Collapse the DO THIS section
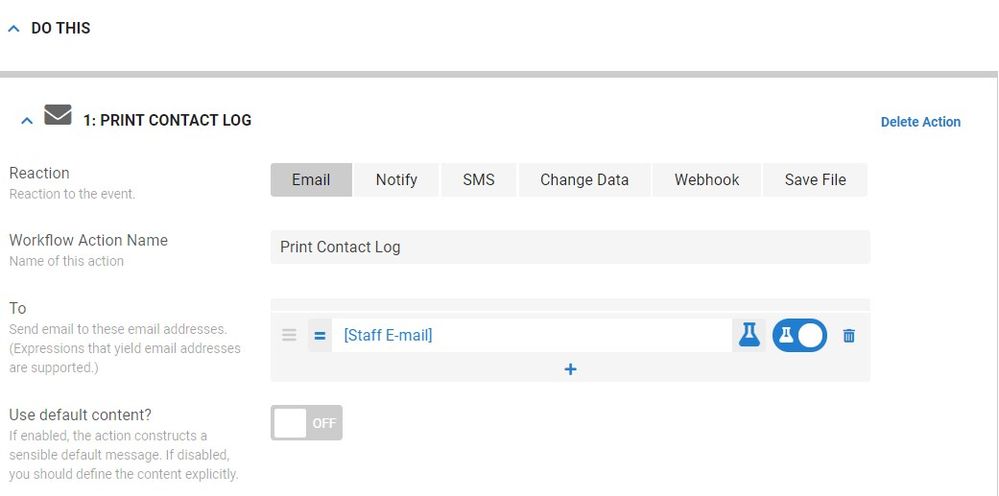Screen dimensions: 999x496 coord(14,29)
